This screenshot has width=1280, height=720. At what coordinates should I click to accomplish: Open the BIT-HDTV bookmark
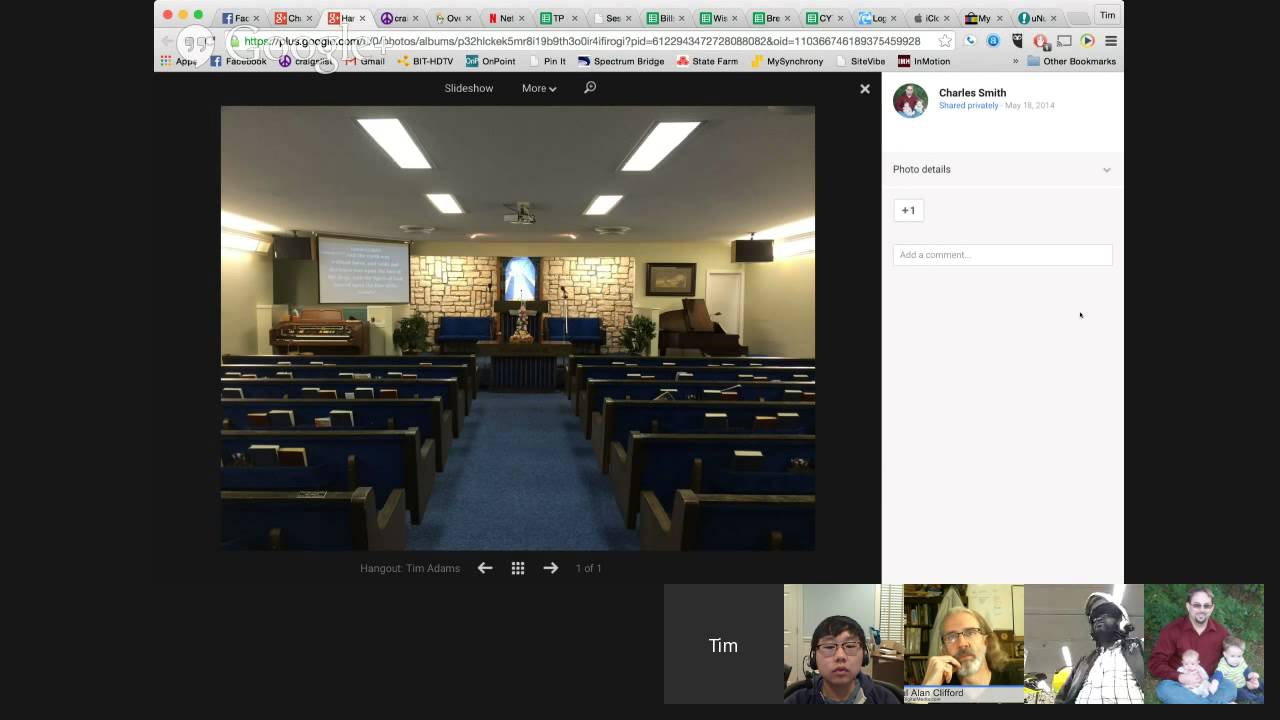pos(425,61)
